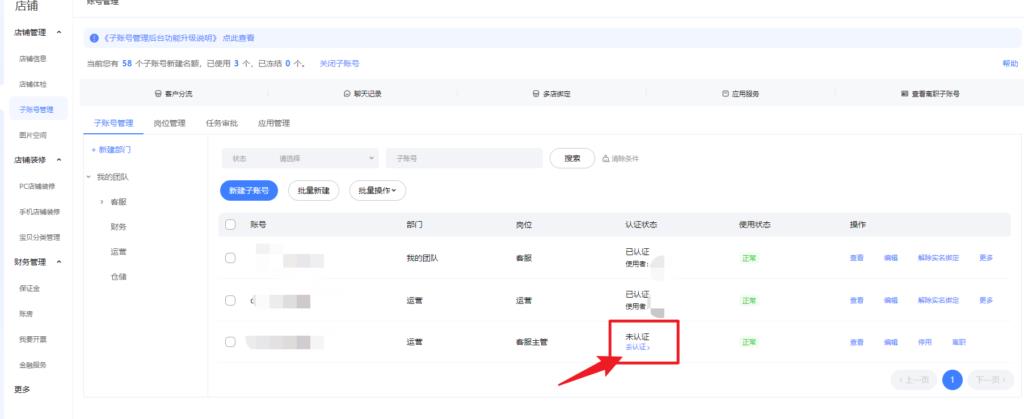1024x419 pixels.
Task: Collapse the 店铺装修 sidebar section
Action: 59,160
